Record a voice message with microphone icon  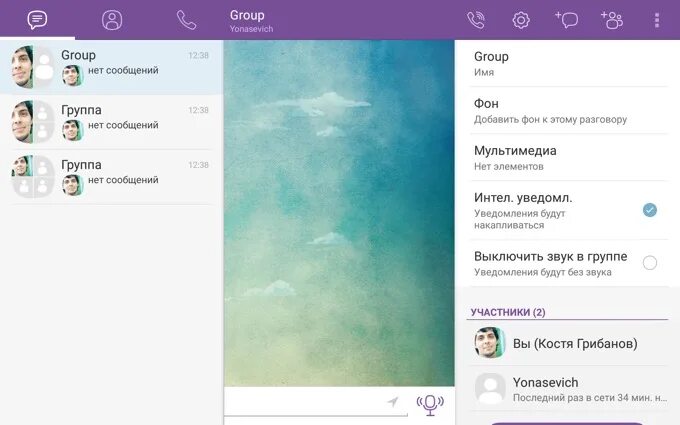point(430,405)
